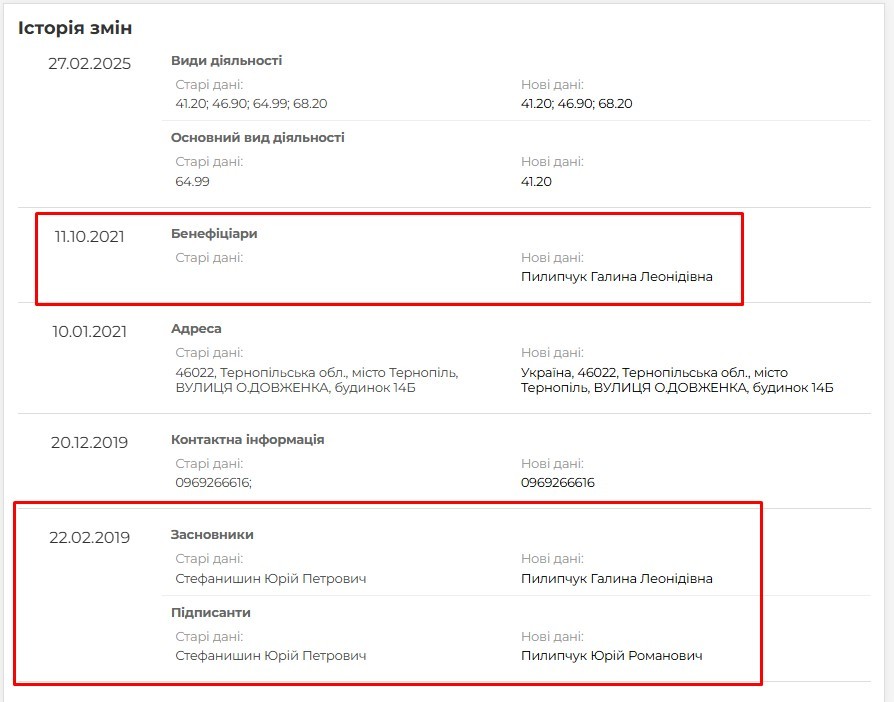
Task: Select the 22.02.2019 date entry
Action: (x=90, y=538)
